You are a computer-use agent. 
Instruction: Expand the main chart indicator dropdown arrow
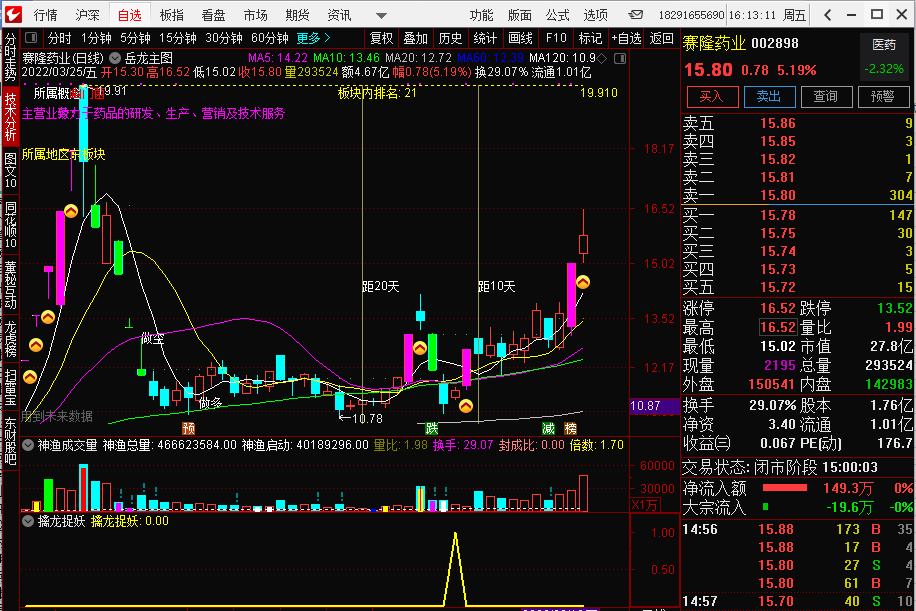(x=115, y=58)
